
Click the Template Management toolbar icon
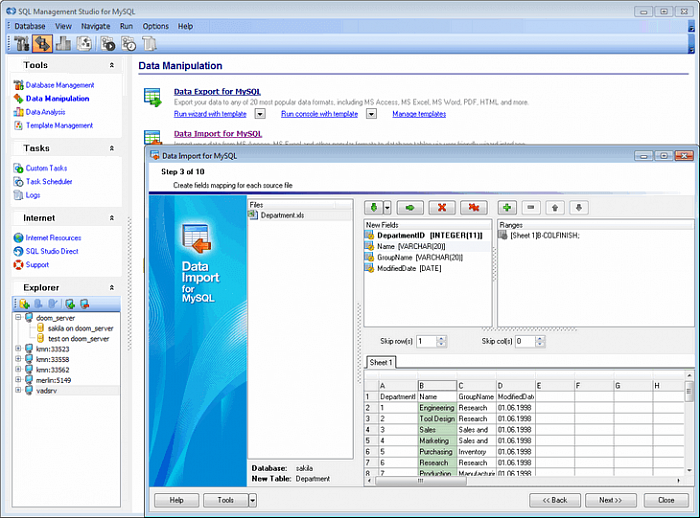point(84,44)
